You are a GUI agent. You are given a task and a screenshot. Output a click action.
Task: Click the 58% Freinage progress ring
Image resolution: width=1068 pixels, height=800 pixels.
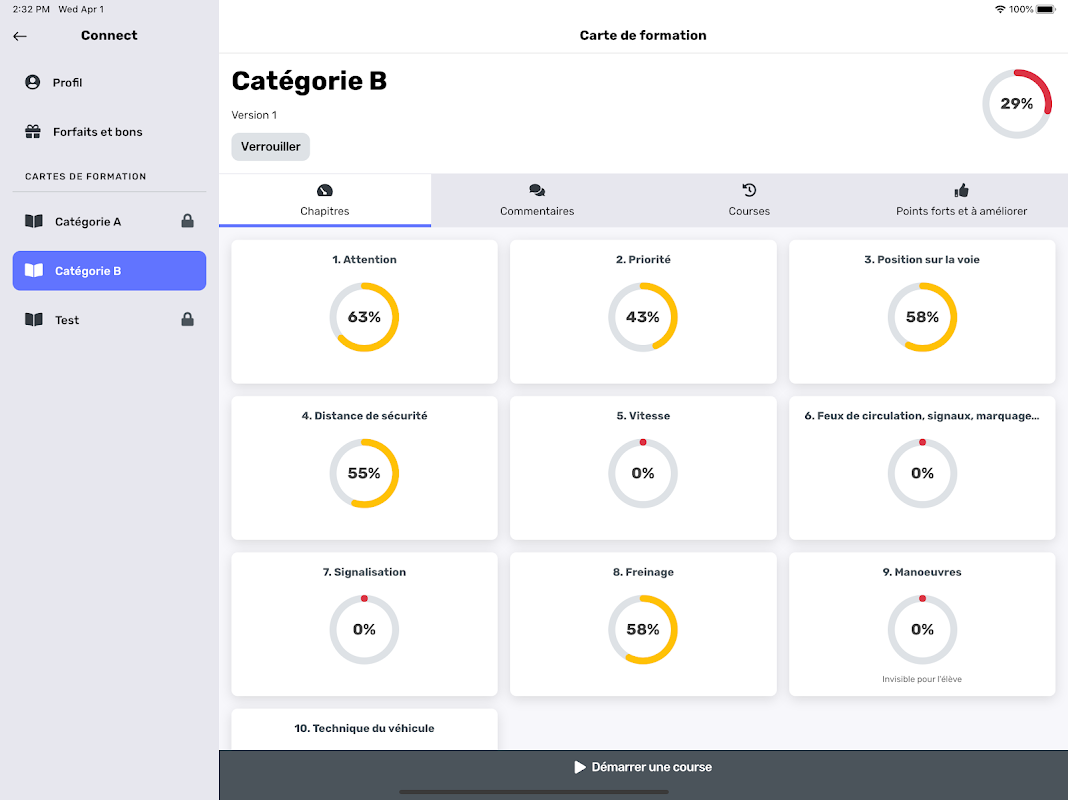(x=643, y=630)
